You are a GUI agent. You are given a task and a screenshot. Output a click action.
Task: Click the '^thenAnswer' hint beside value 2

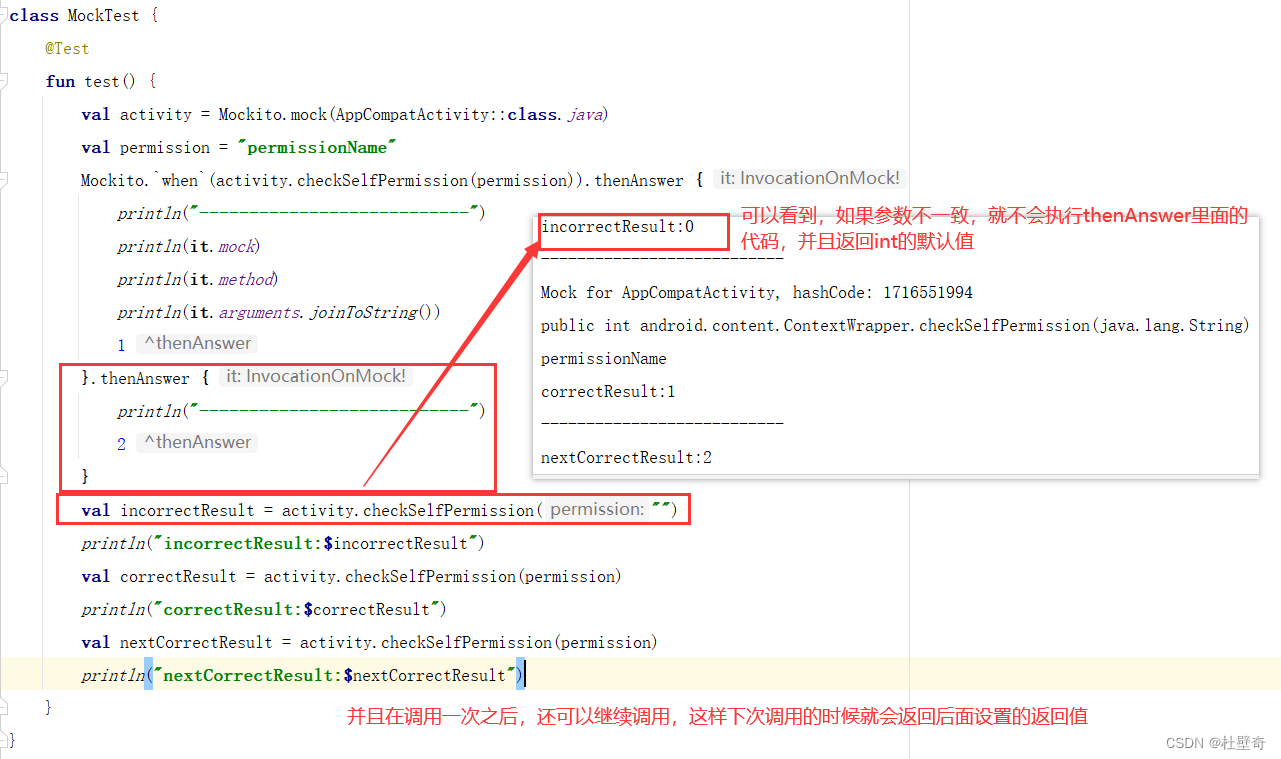pos(197,442)
